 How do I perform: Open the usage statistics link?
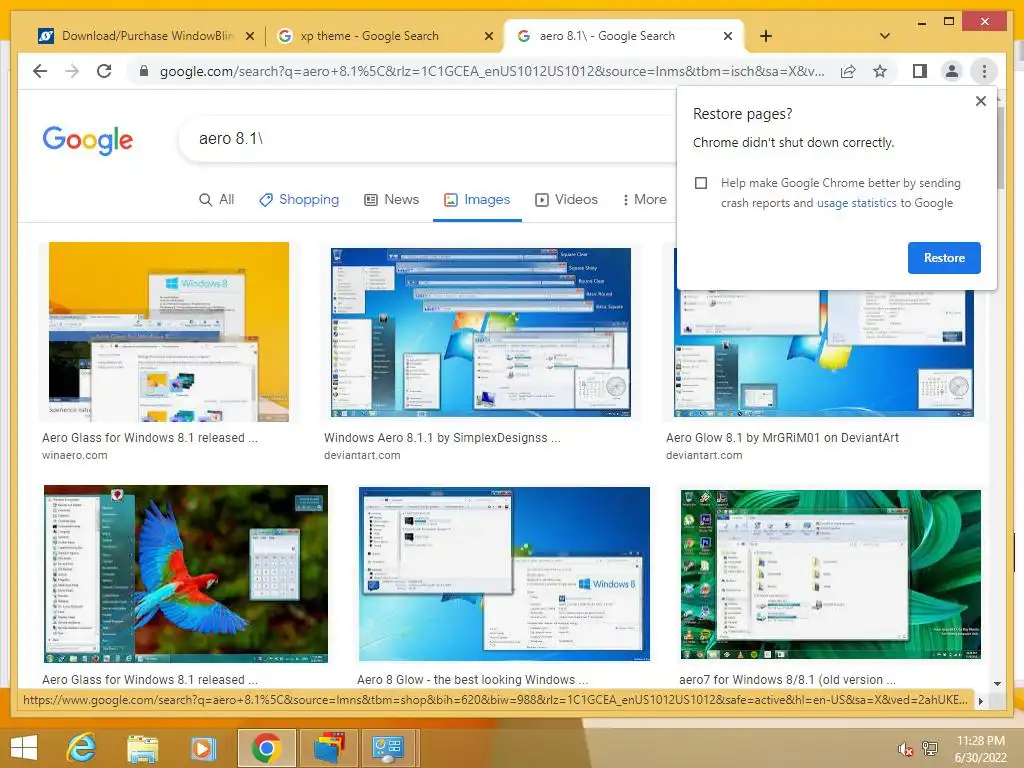856,203
